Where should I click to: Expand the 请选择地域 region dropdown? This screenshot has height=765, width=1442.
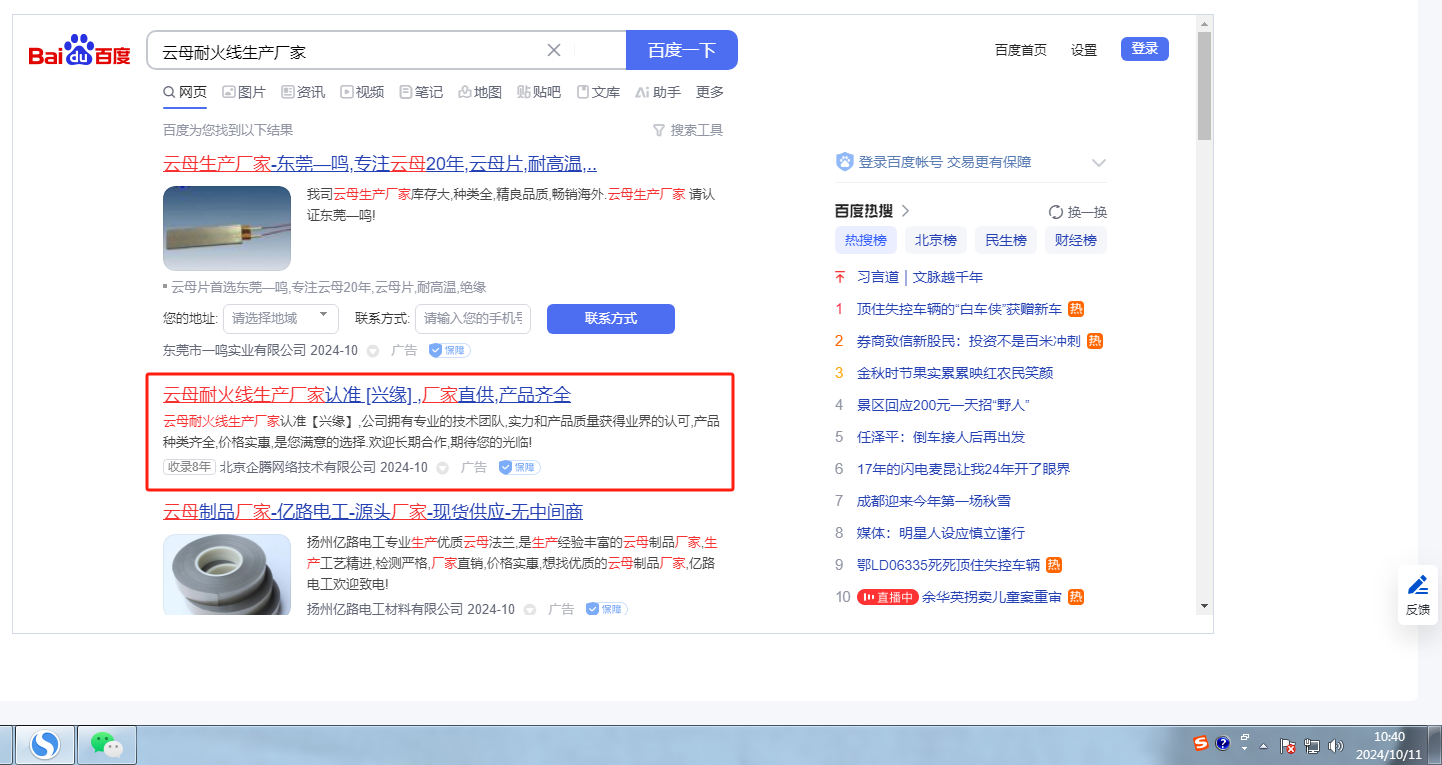[x=281, y=319]
